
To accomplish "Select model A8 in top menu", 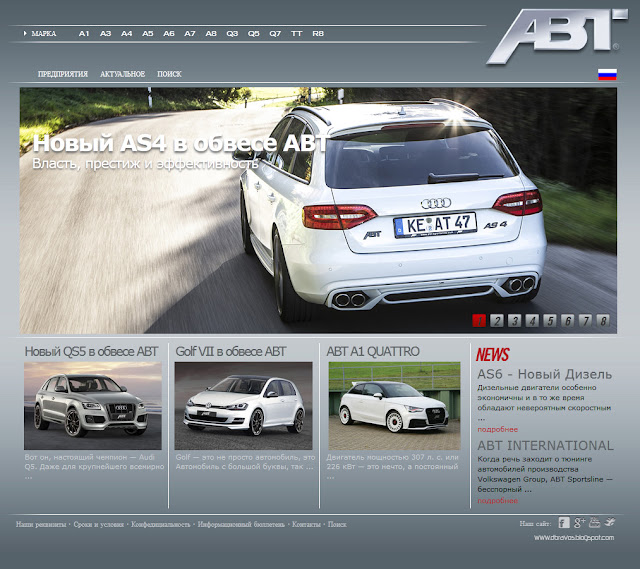I will pos(211,33).
